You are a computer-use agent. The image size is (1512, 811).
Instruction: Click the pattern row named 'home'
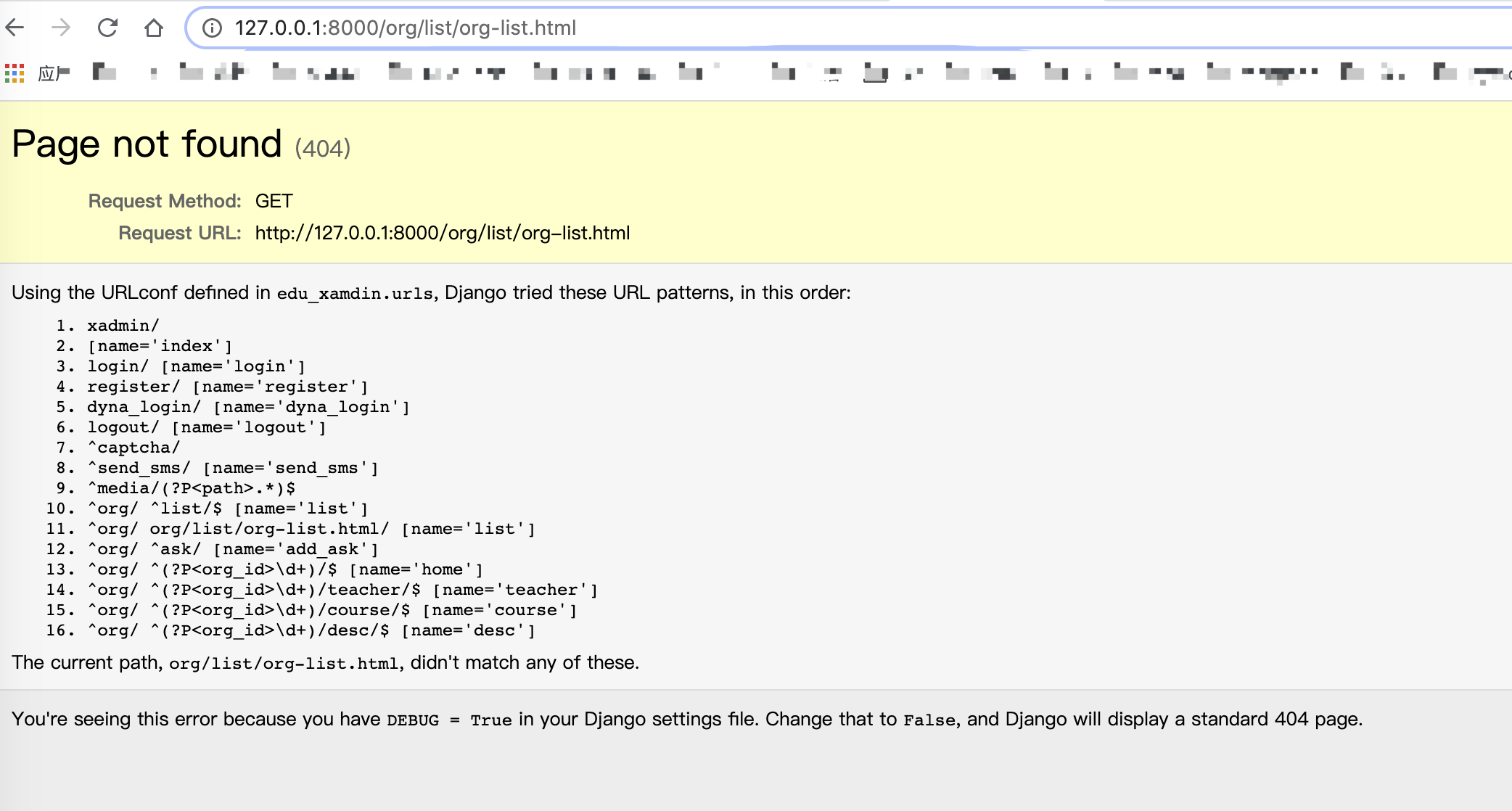tap(285, 569)
